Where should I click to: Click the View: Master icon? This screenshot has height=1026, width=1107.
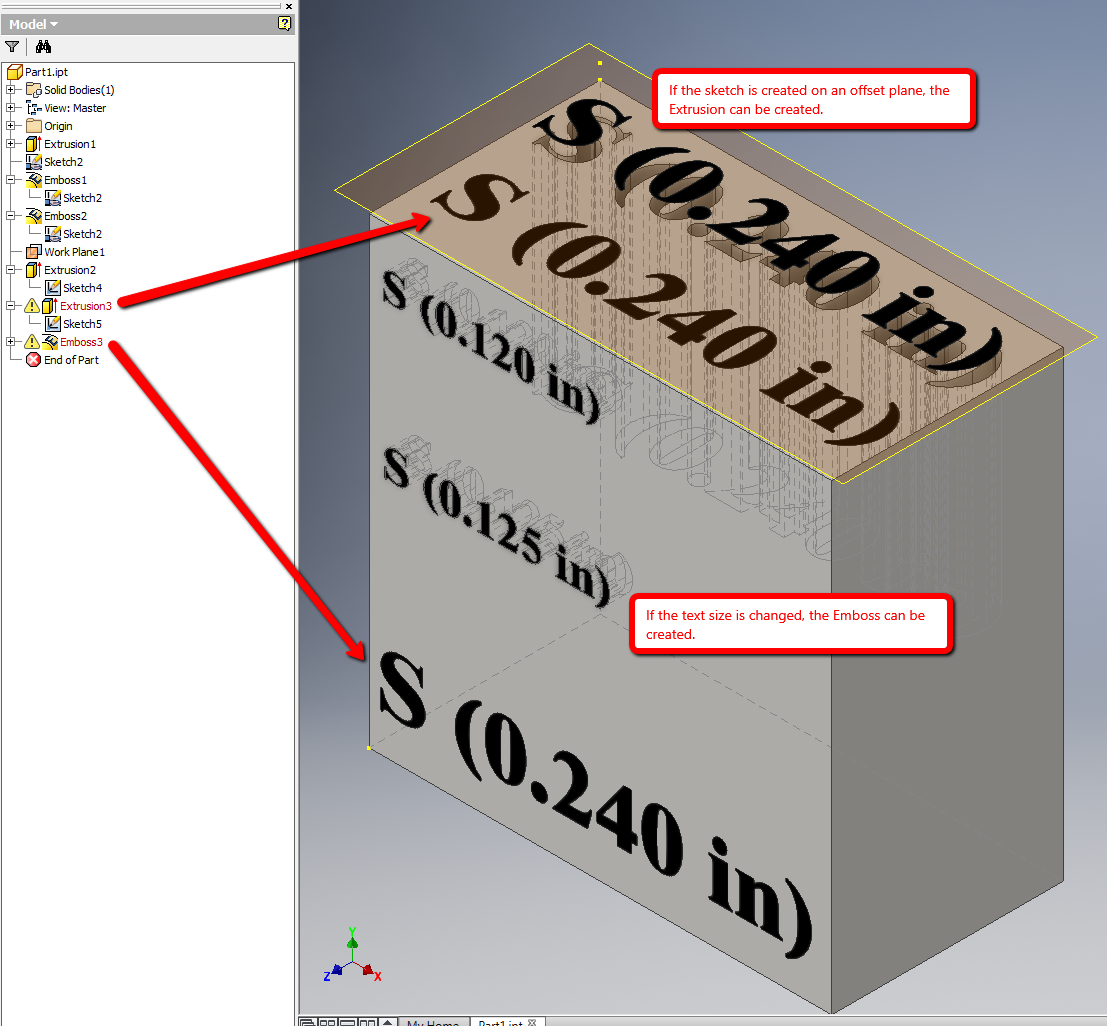pos(33,108)
